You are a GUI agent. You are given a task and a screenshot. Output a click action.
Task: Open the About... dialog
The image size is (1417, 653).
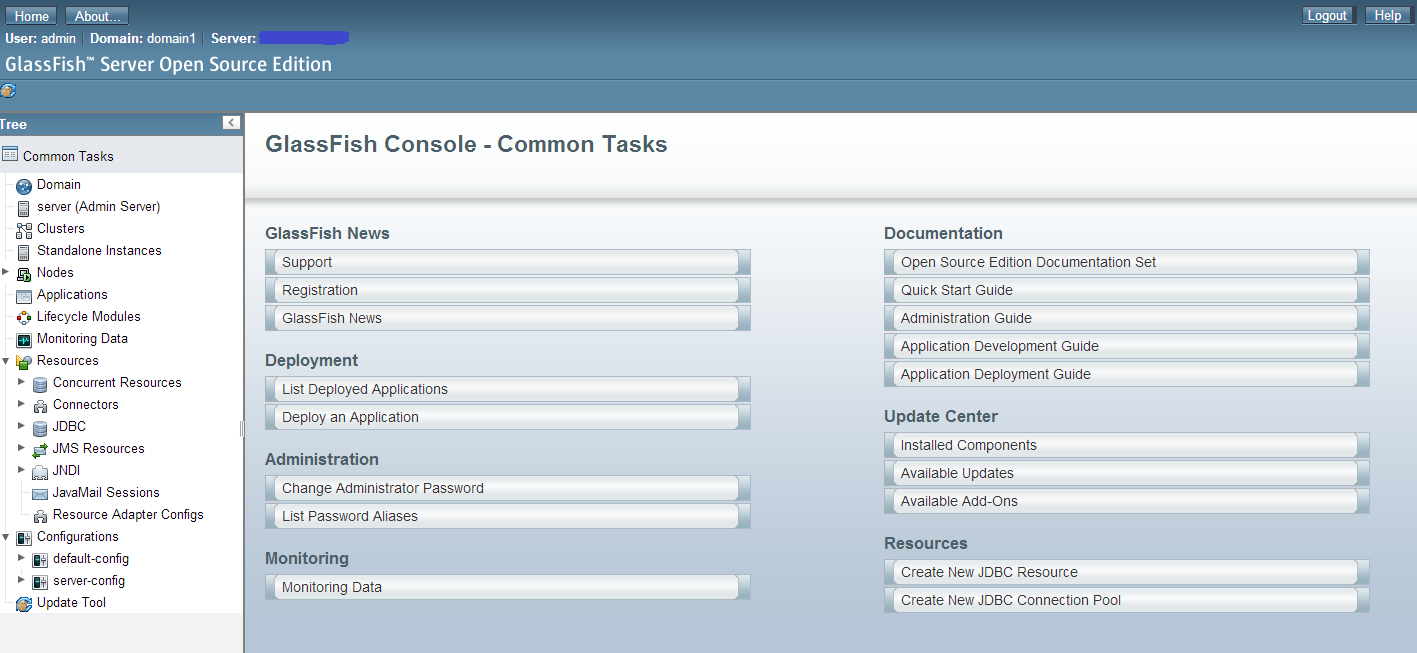[97, 16]
